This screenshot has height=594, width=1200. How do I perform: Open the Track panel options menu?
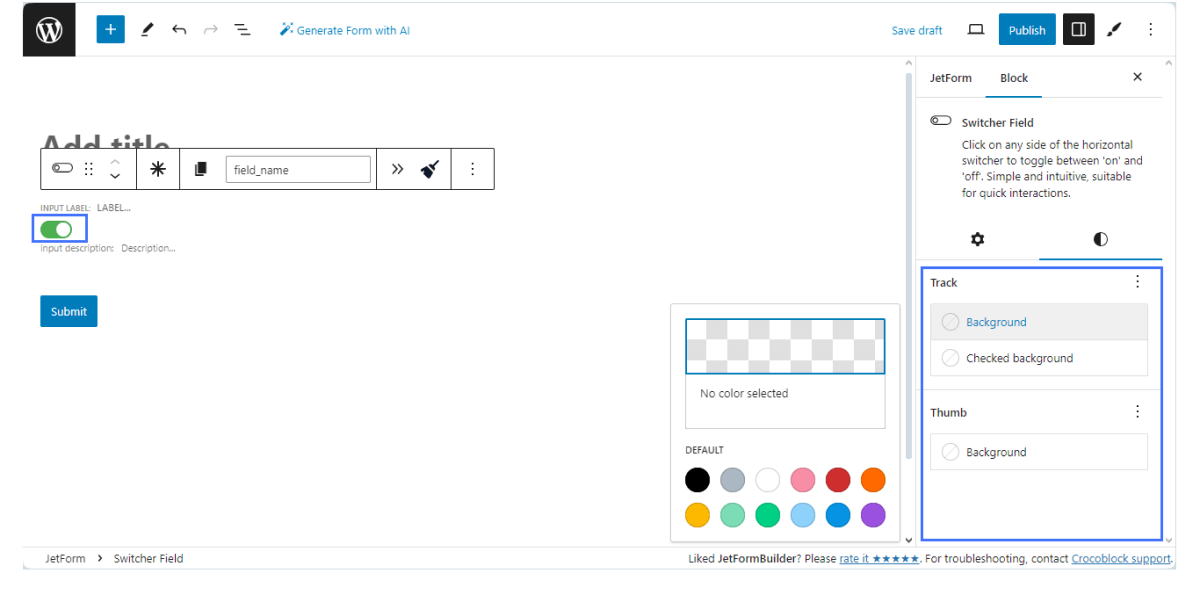point(1137,282)
